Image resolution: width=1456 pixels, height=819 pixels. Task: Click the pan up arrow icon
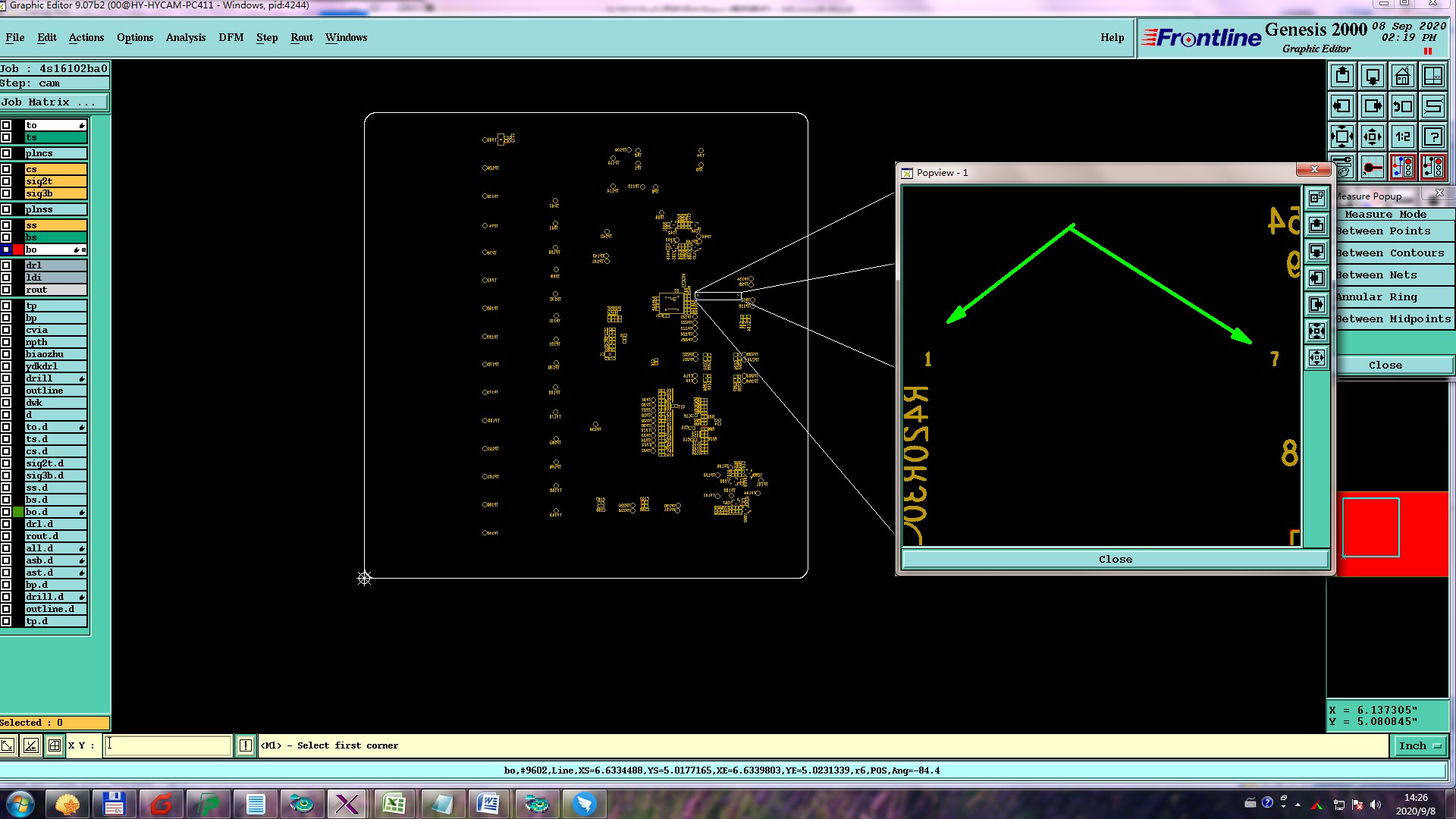tap(1342, 77)
